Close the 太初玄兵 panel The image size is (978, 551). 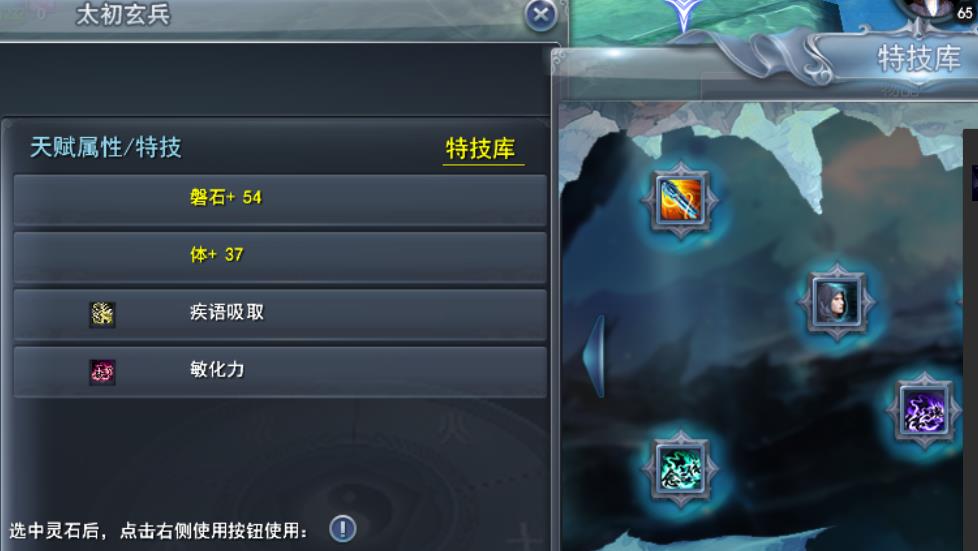point(541,14)
